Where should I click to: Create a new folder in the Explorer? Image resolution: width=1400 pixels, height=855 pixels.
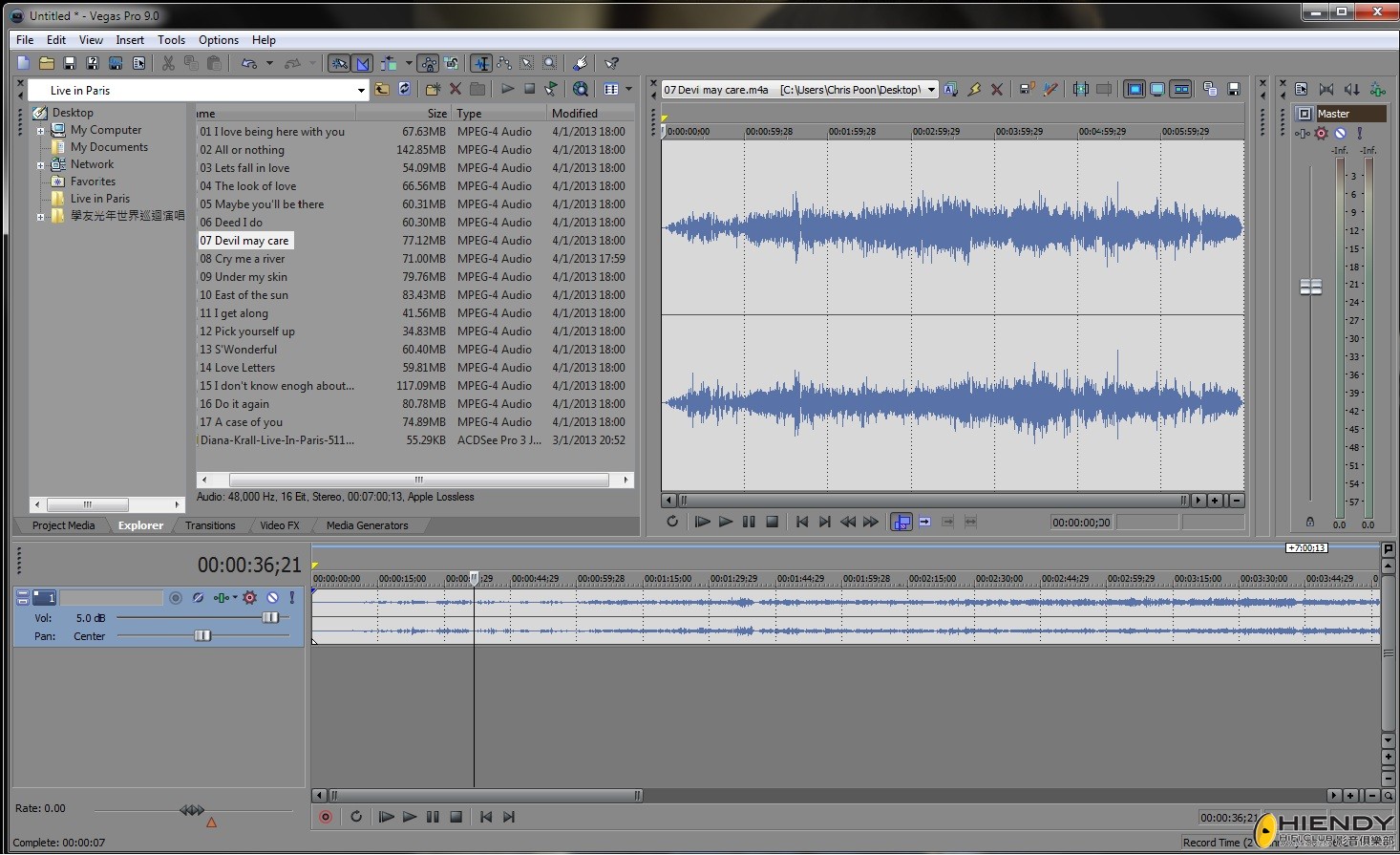[x=433, y=89]
